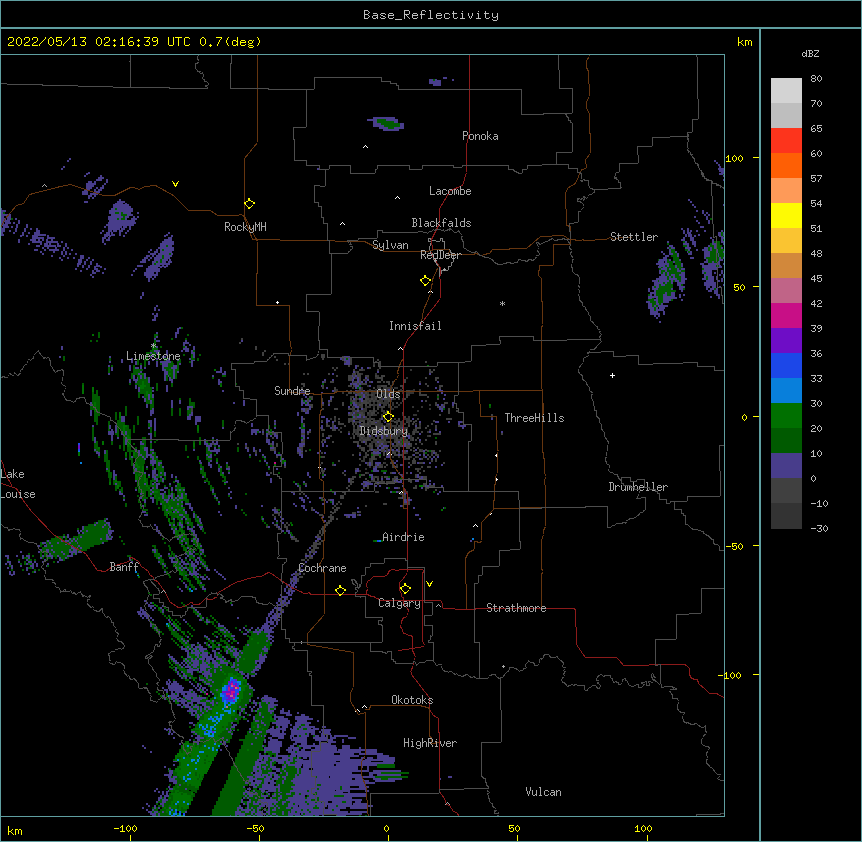The height and width of the screenshot is (842, 862).
Task: Click the Blackfalds city label
Action: click(441, 223)
